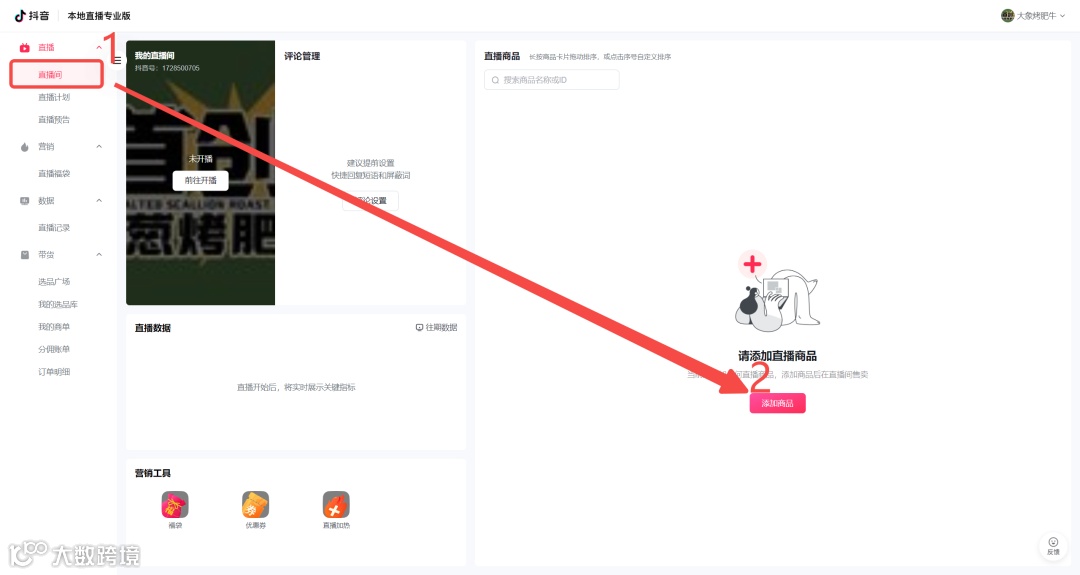Open the 直播加热 tool icon
Viewport: 1080px width, 575px height.
point(336,505)
